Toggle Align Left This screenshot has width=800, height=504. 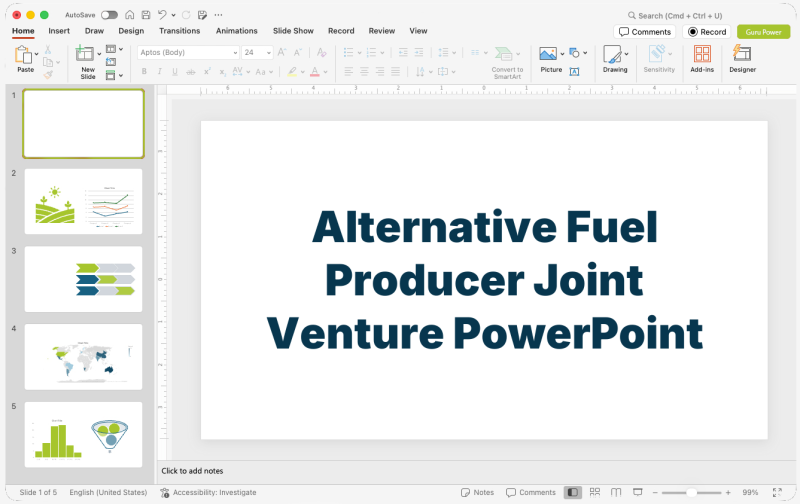(348, 71)
